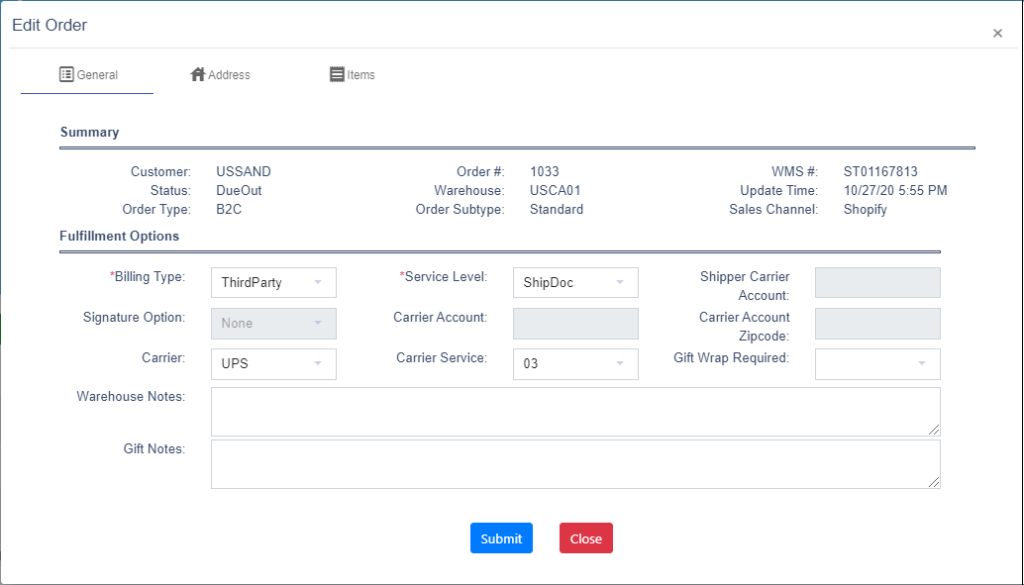Switch to the Items tab
The image size is (1024, 585).
352,74
